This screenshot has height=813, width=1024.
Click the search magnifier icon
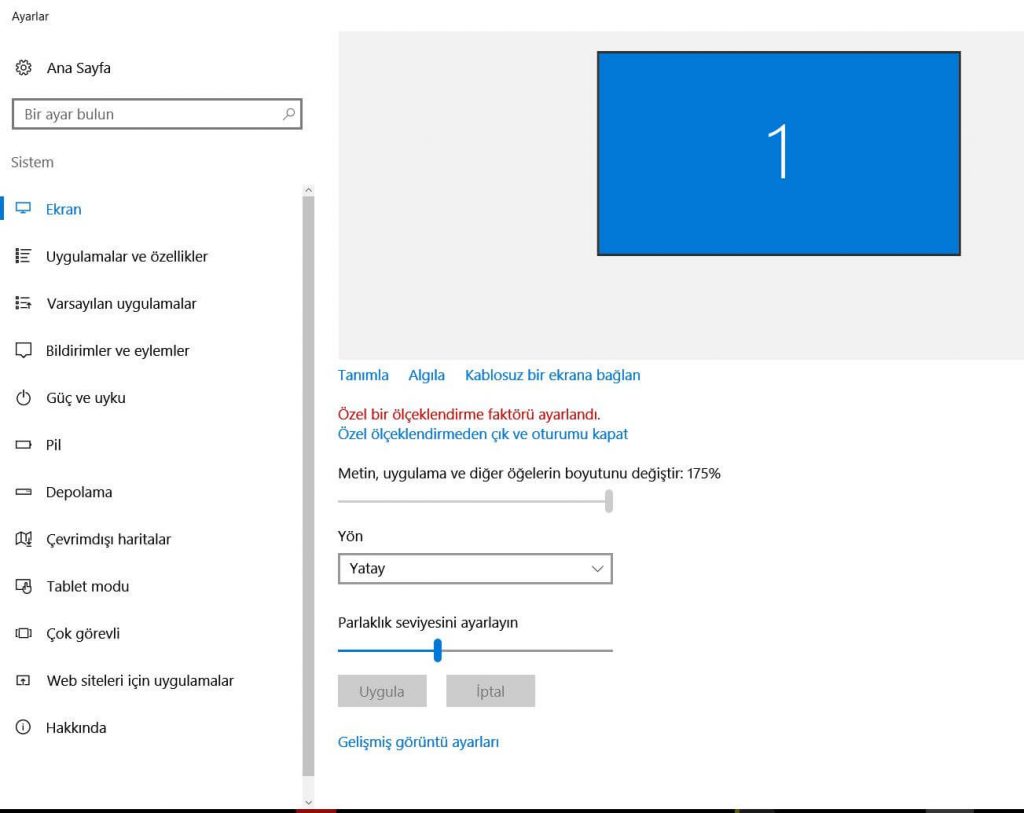[289, 114]
